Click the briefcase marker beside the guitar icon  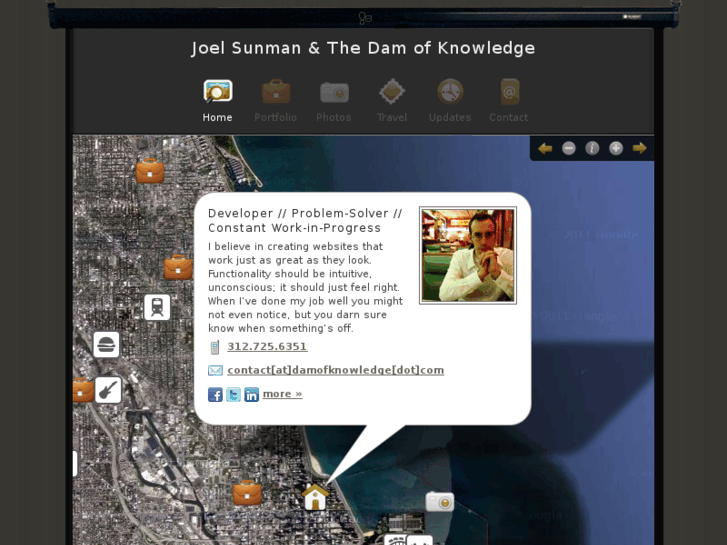click(83, 390)
